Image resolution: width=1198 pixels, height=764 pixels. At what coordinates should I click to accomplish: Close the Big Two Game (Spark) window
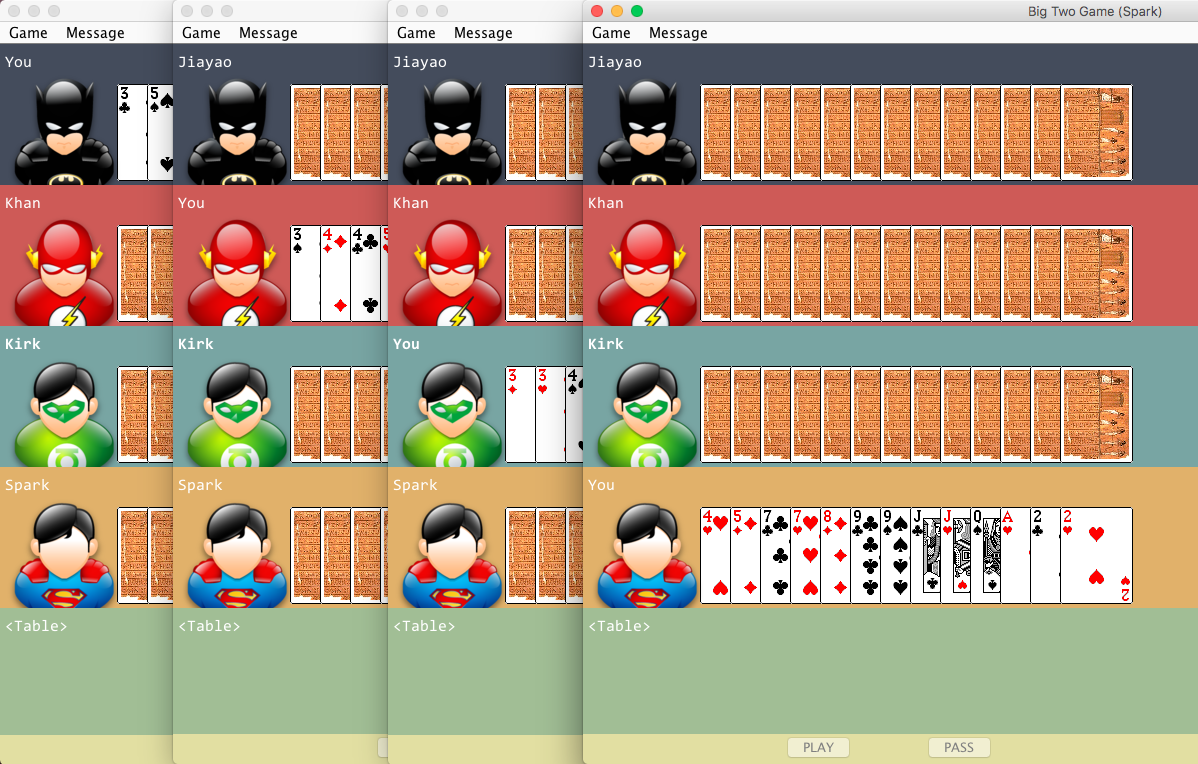[x=597, y=11]
